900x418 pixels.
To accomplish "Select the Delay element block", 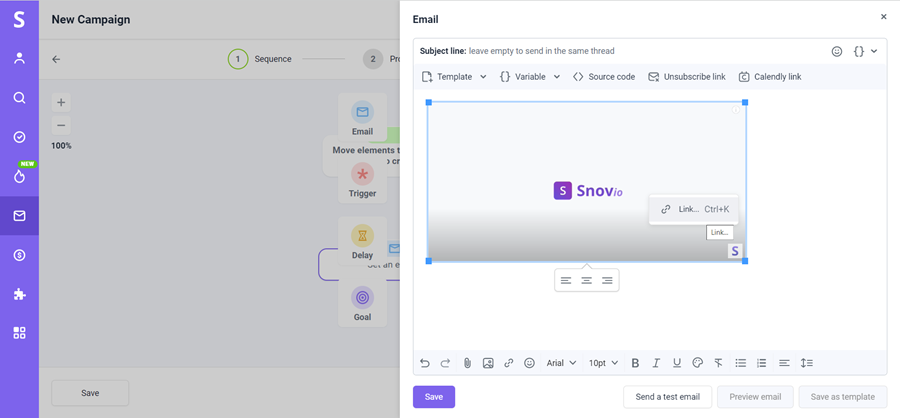I will [x=362, y=241].
